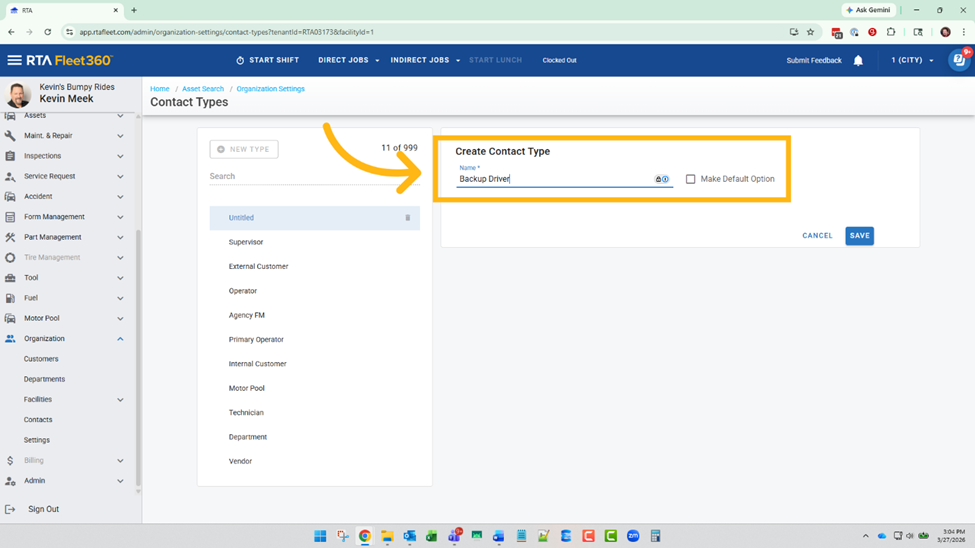Select Primary Operator in the contact type list
Viewport: 975px width, 548px height.
click(256, 340)
